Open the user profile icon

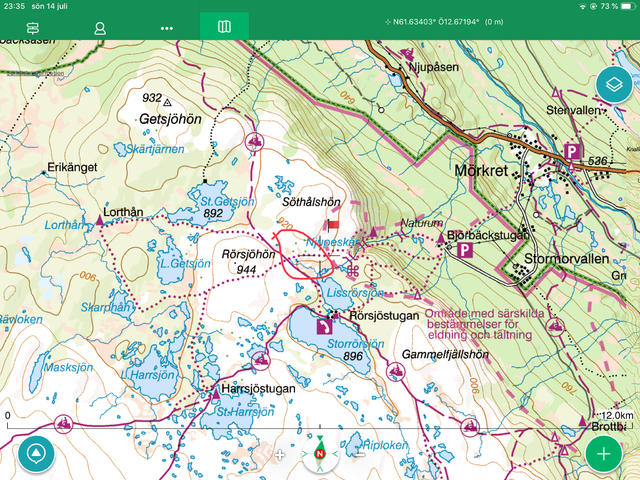click(x=100, y=27)
